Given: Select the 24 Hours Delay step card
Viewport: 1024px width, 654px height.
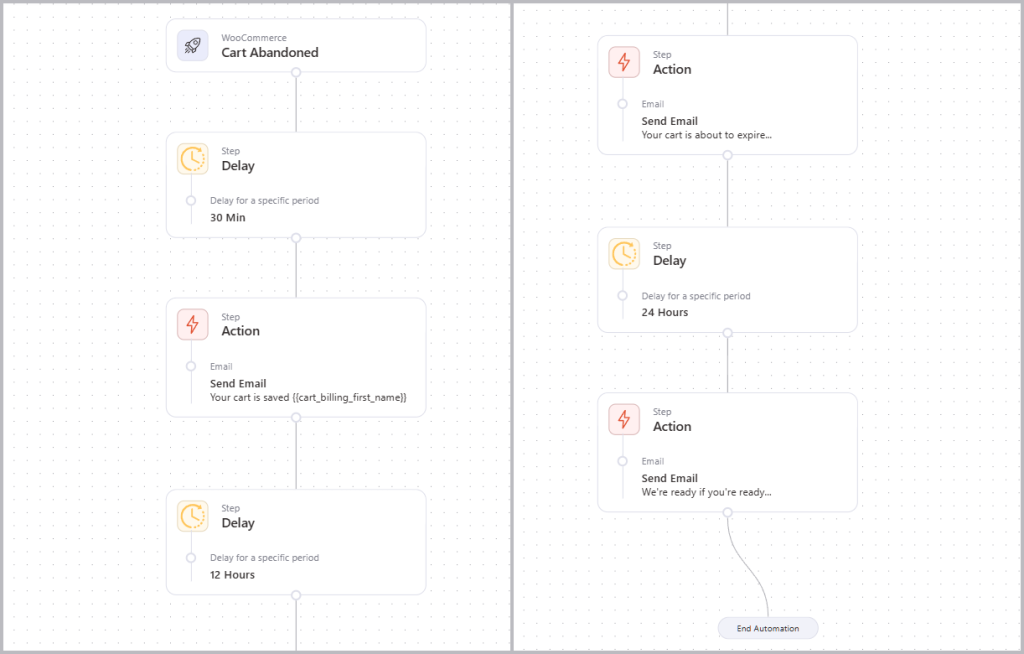Looking at the screenshot, I should coord(727,279).
